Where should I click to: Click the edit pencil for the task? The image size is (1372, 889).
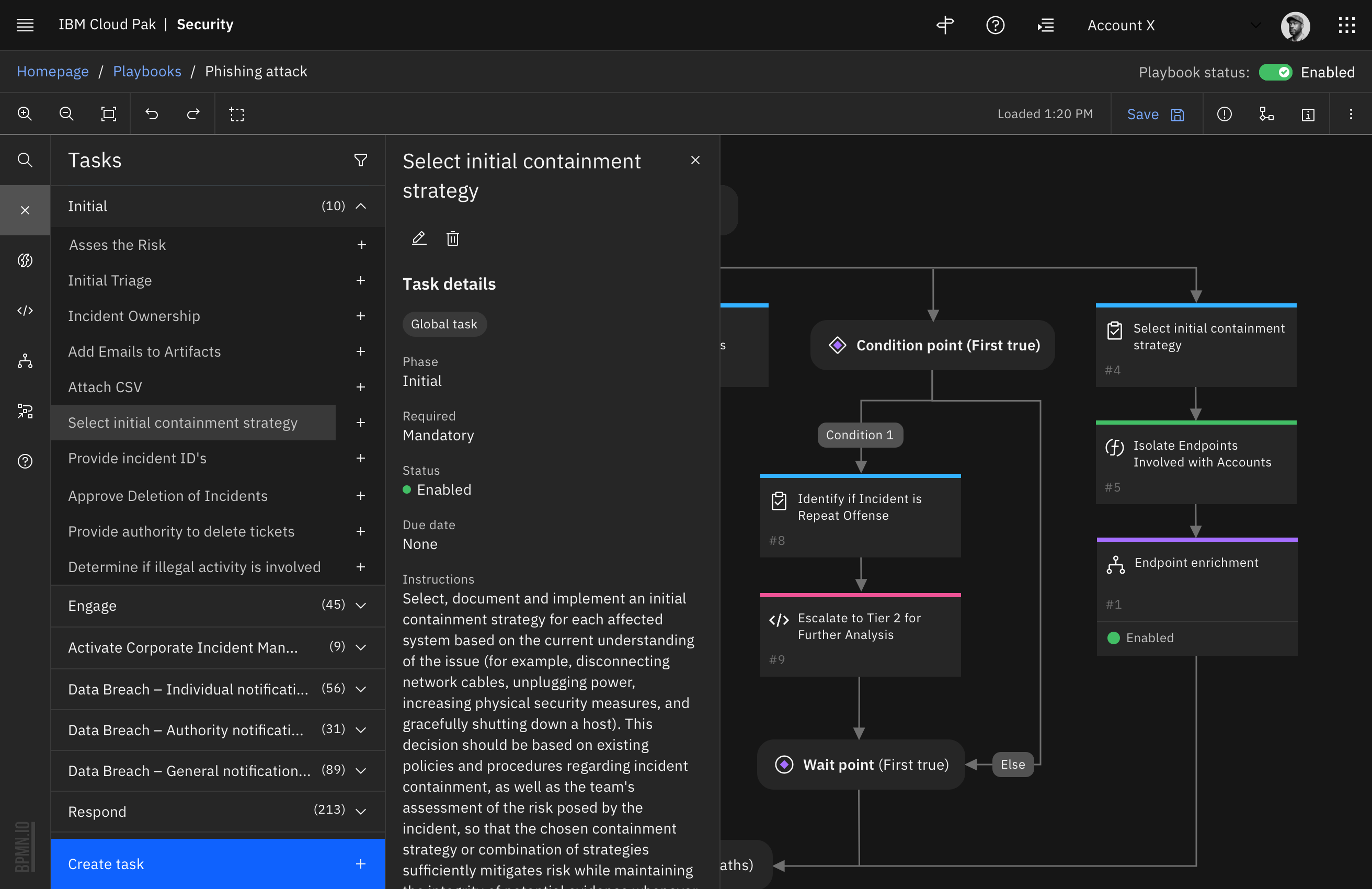click(419, 238)
